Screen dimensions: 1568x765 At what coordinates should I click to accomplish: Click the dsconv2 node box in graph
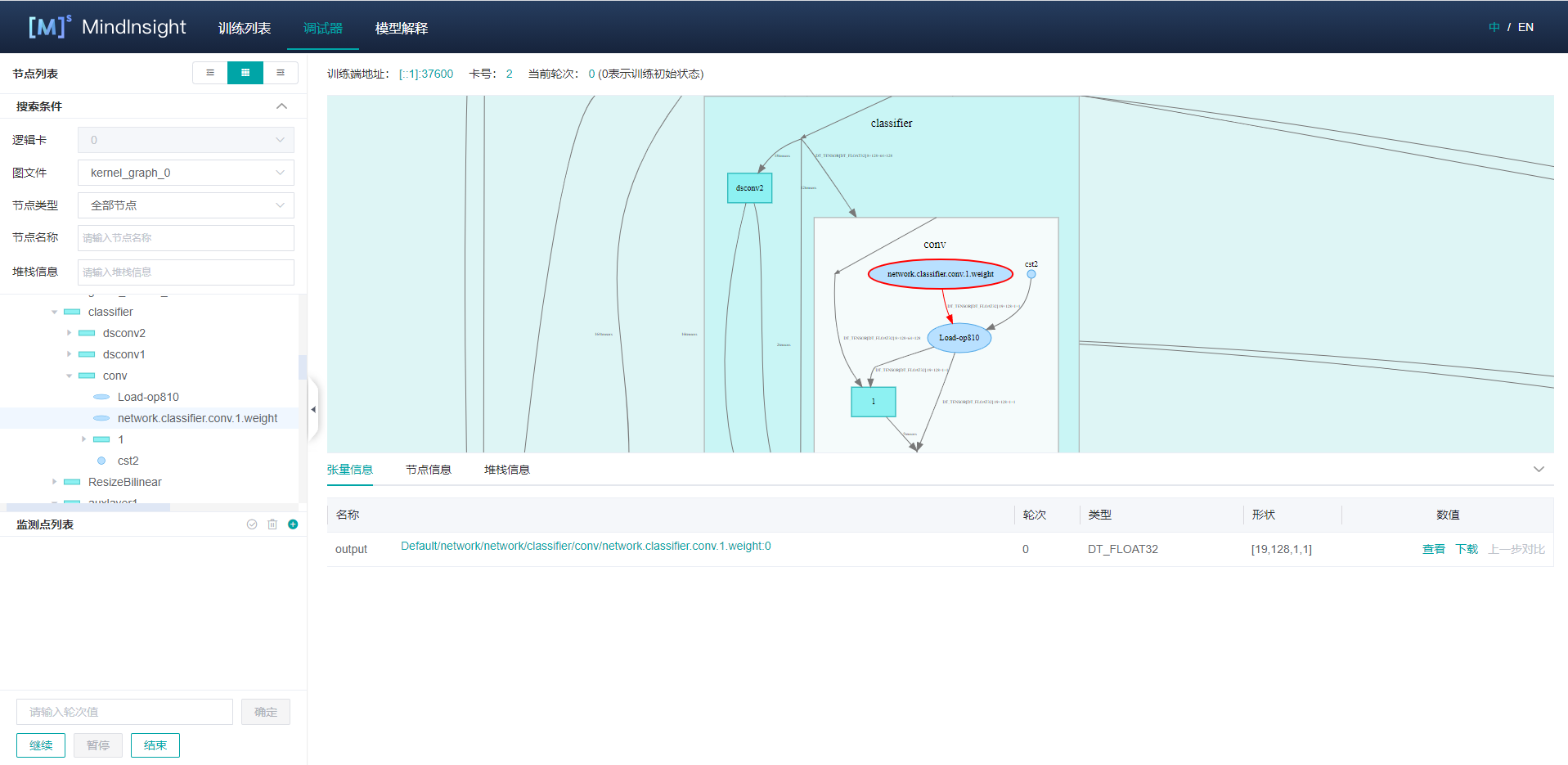click(749, 188)
